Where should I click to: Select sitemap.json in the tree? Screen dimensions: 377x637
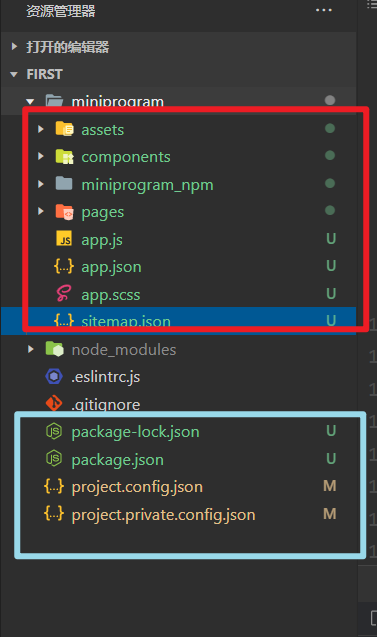[178, 321]
